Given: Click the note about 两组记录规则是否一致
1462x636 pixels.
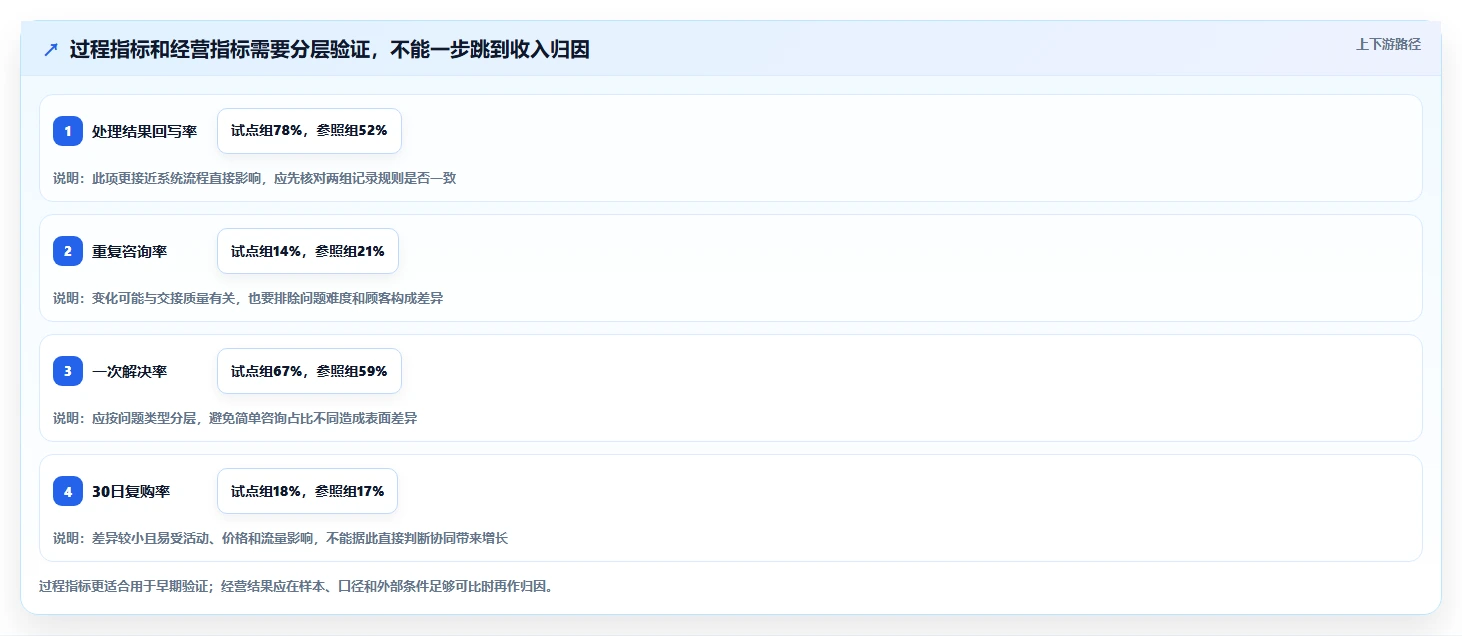Looking at the screenshot, I should 254,178.
